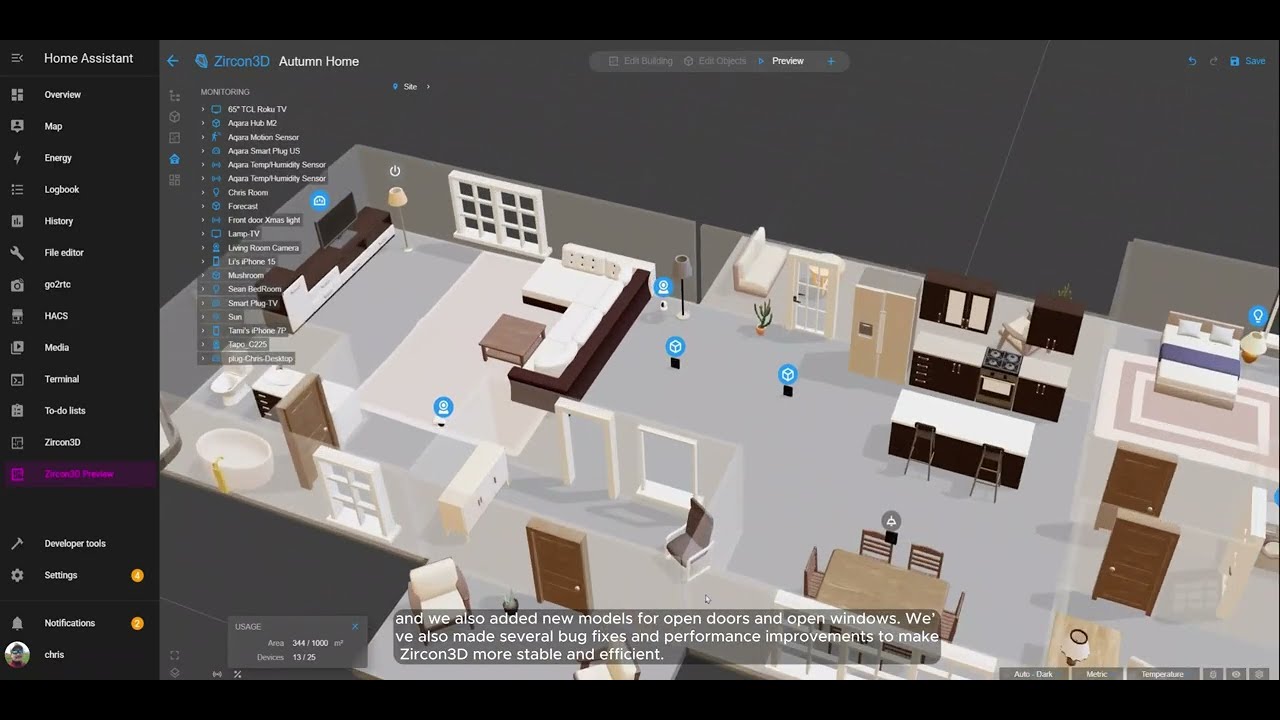Expand the Chris Room row
Screen dimensions: 1280x720
(203, 192)
